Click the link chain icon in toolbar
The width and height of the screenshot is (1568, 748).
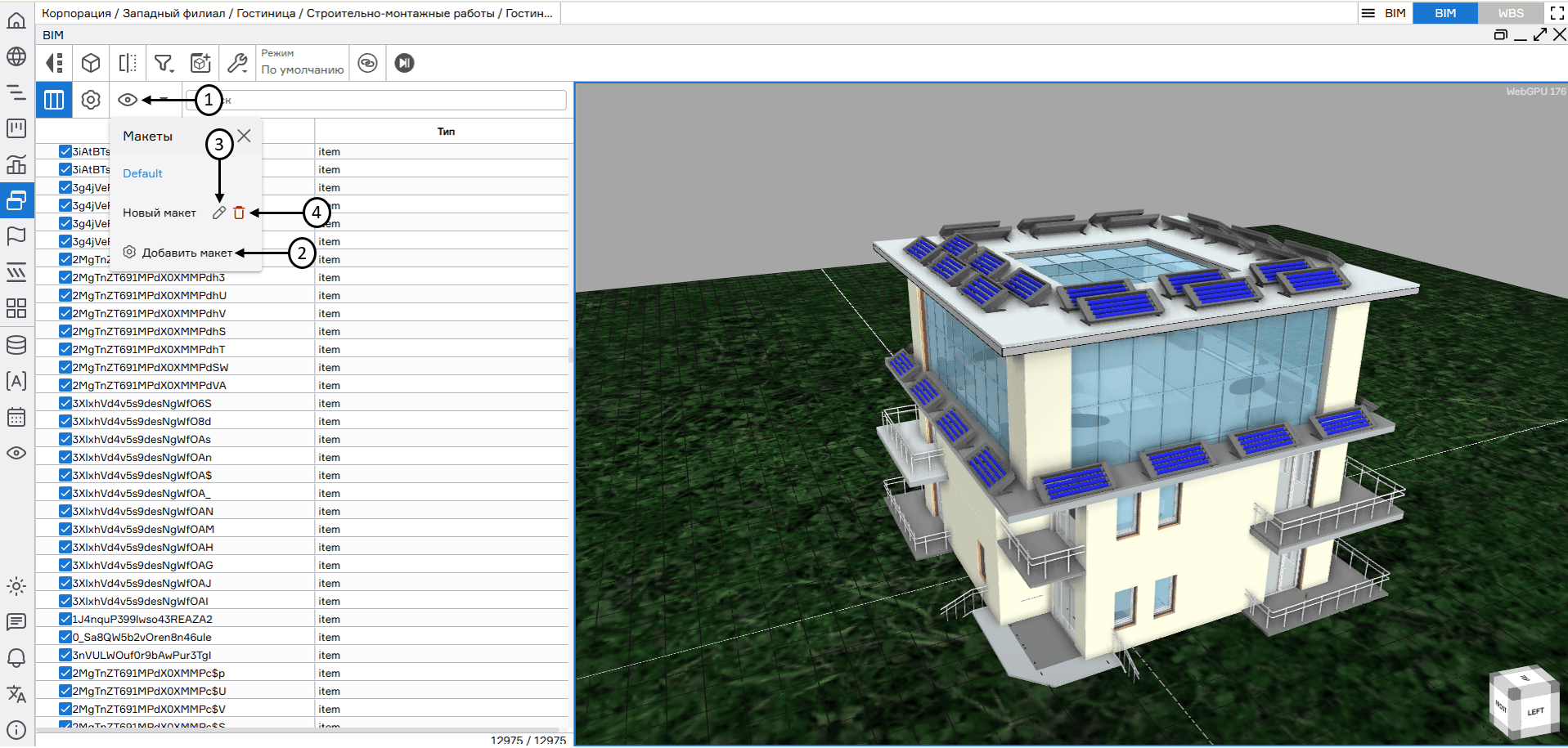point(368,63)
